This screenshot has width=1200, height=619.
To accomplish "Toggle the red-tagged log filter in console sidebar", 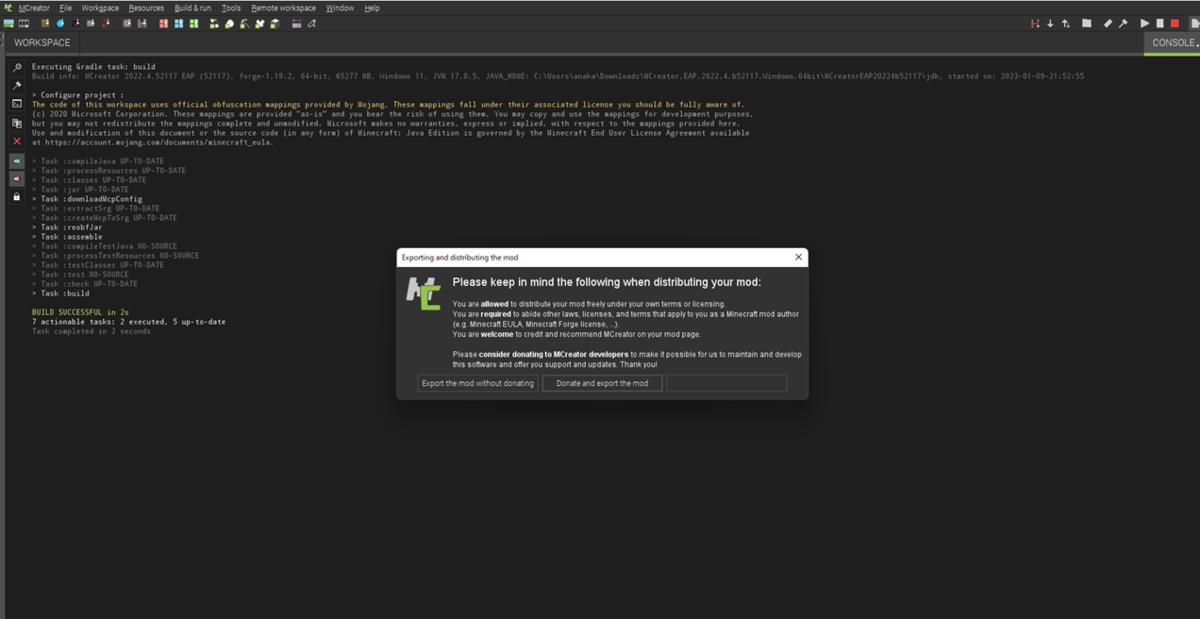I will [x=16, y=178].
